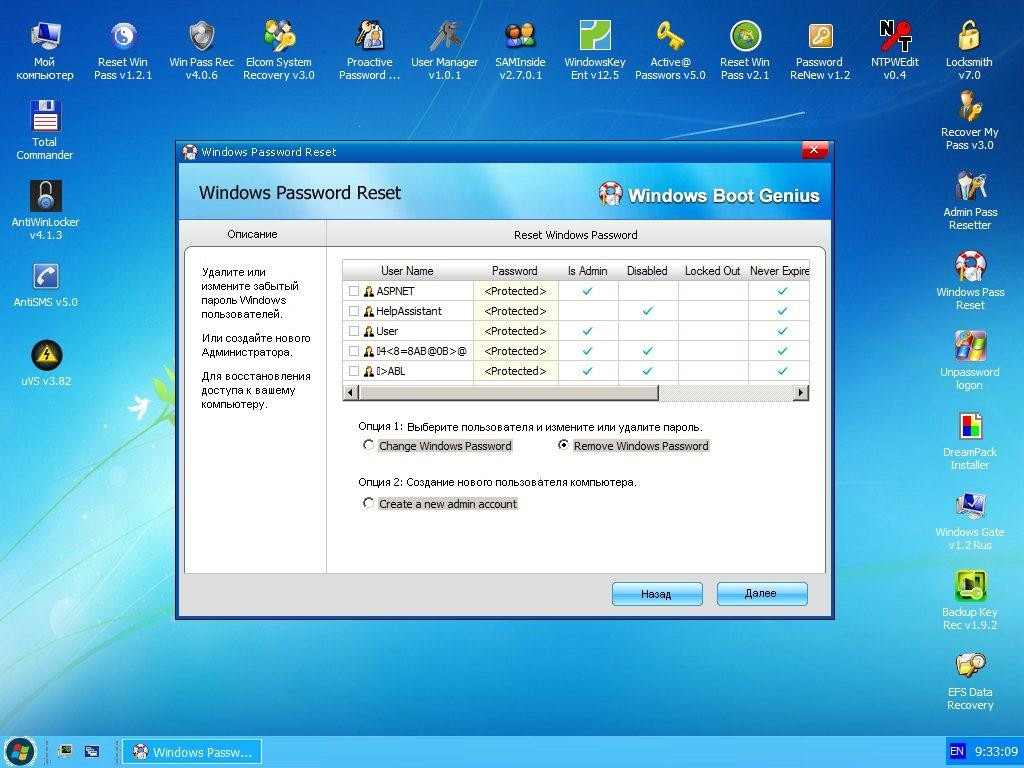Click the EN language indicator in tray

(x=957, y=752)
